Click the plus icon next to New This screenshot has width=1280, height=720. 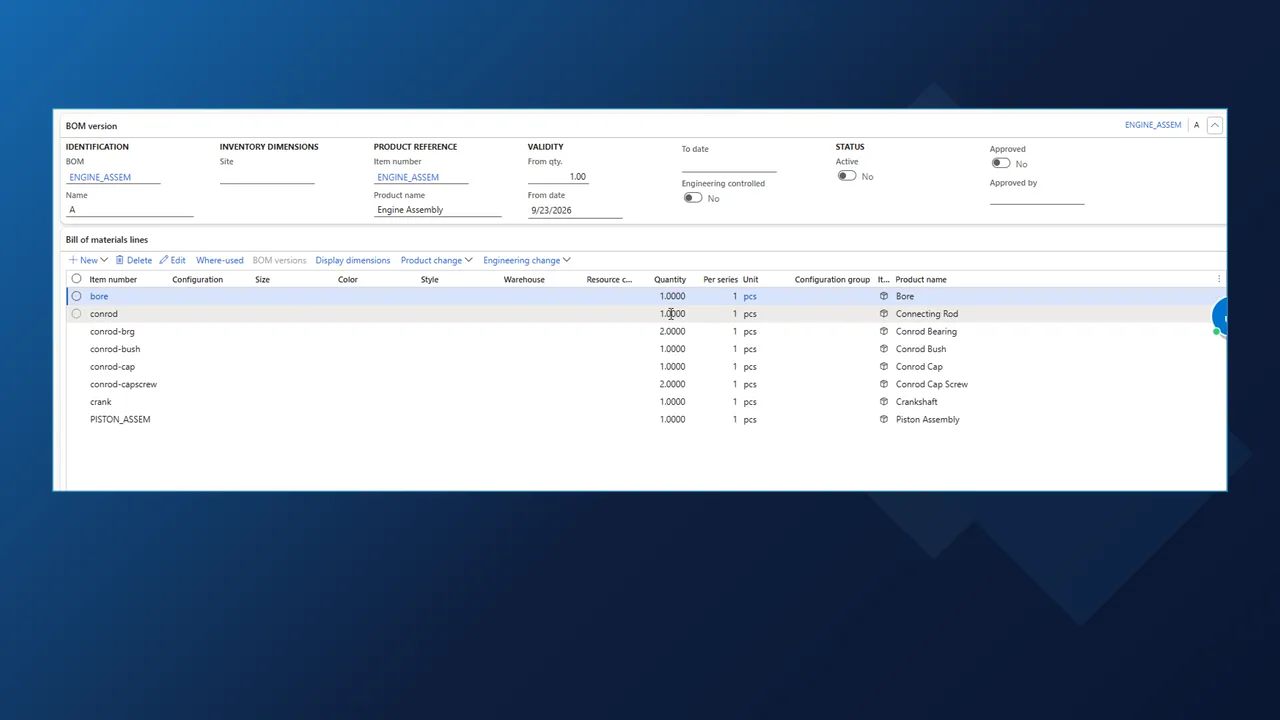(73, 260)
